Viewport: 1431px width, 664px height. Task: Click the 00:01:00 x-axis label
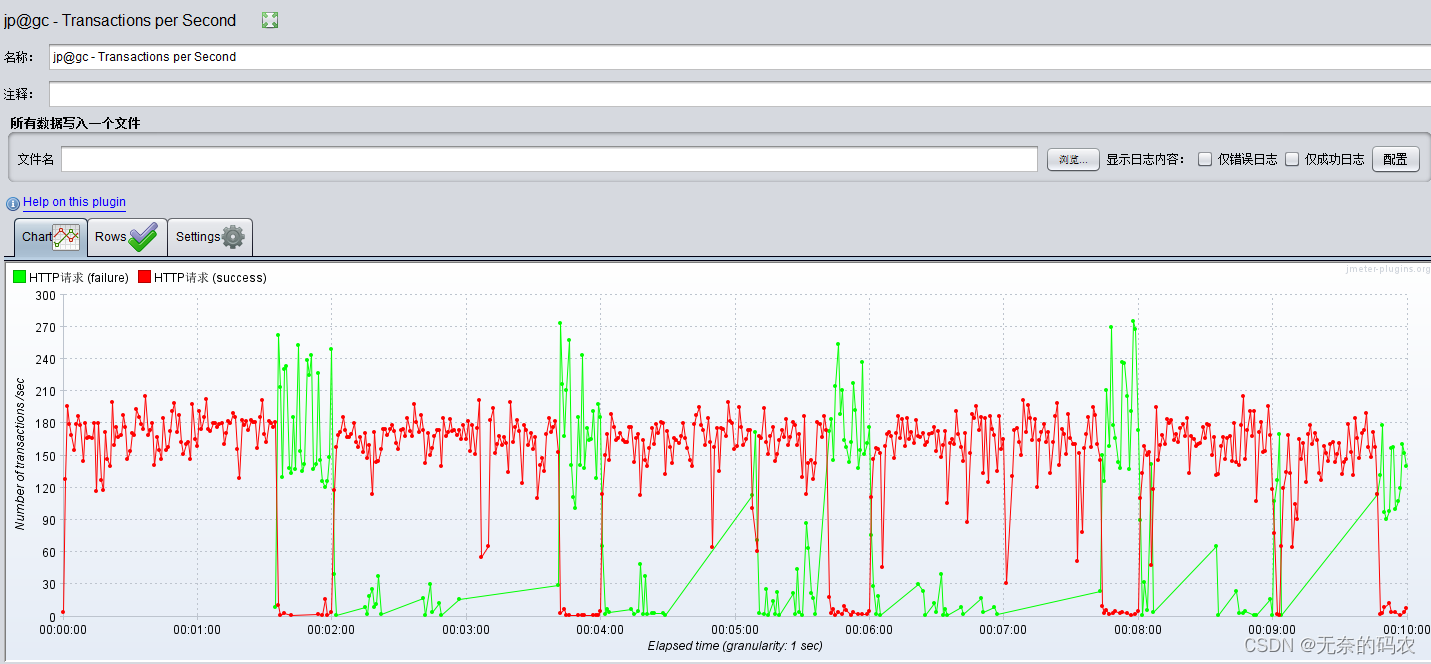coord(197,630)
